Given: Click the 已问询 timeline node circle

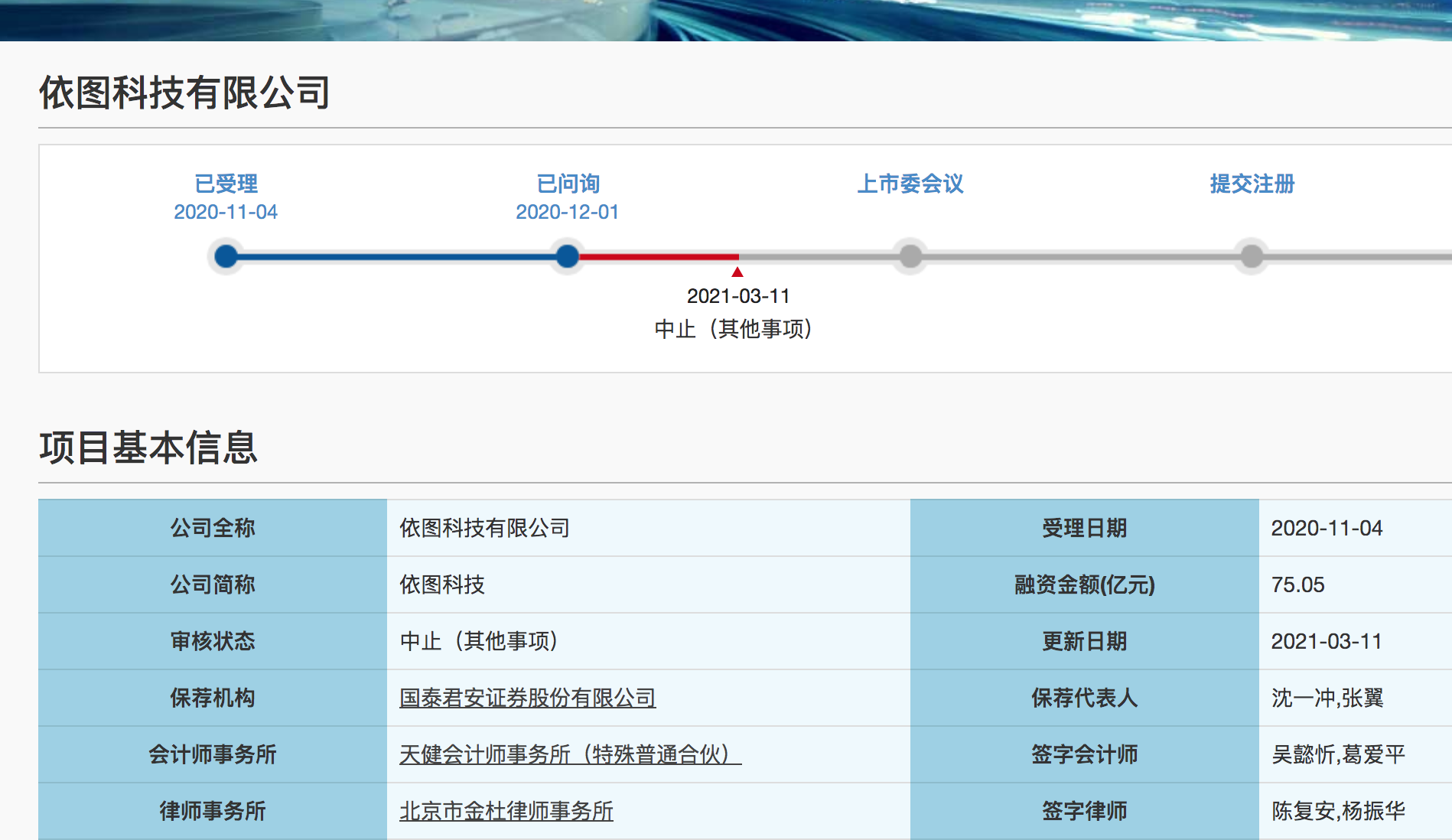Looking at the screenshot, I should [x=566, y=257].
